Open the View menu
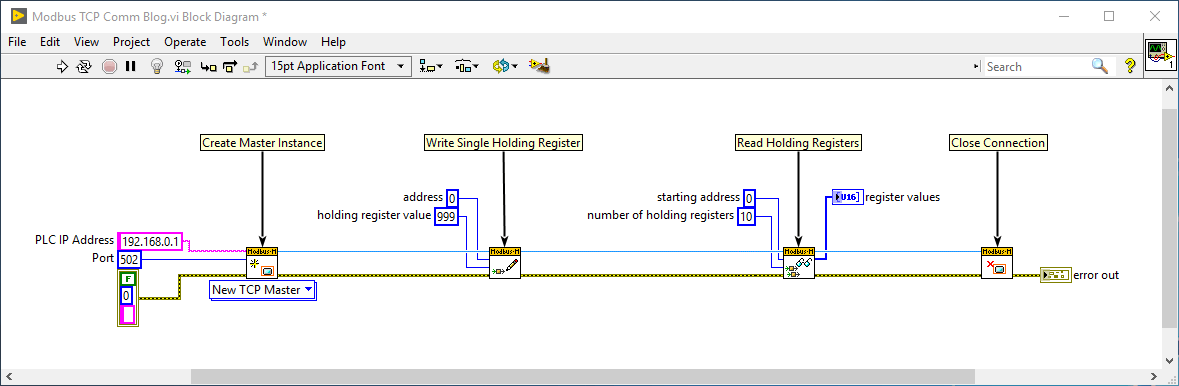The height and width of the screenshot is (386, 1179). (x=86, y=42)
